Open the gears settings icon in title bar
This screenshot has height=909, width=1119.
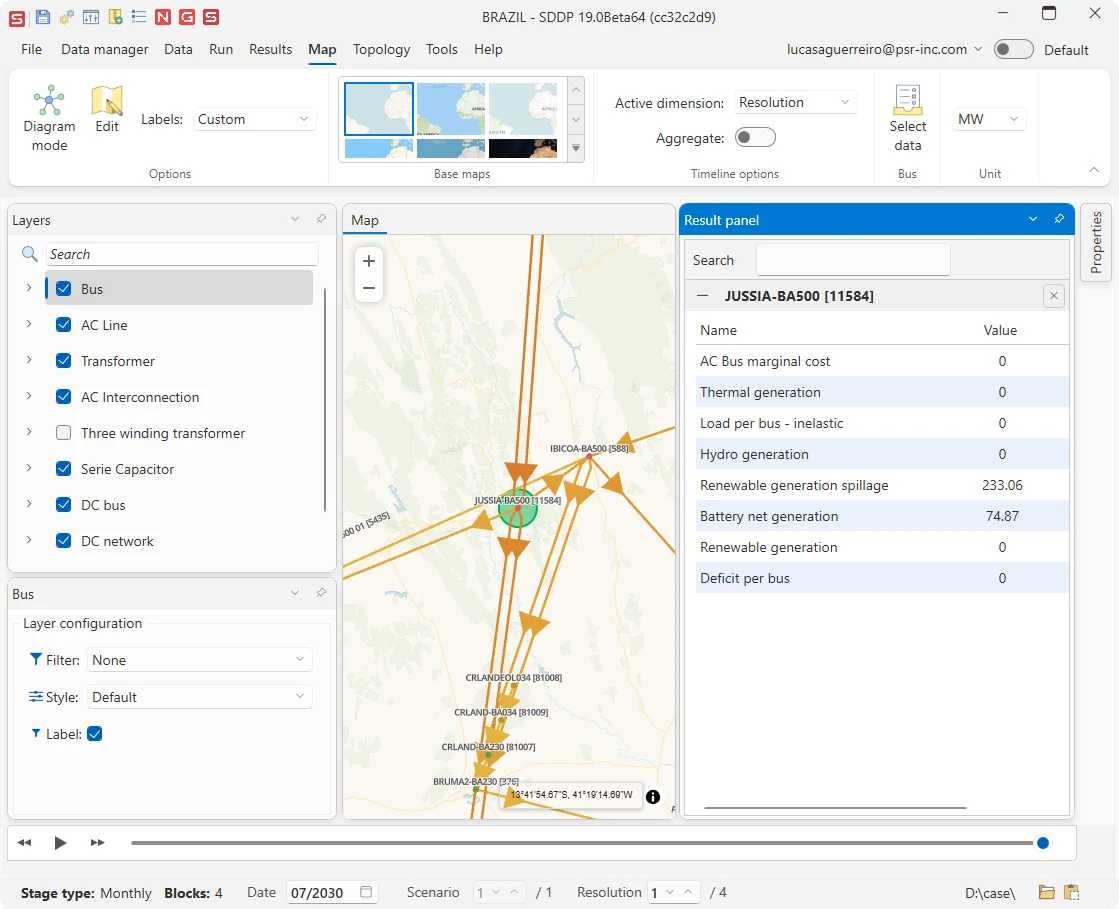click(x=66, y=17)
